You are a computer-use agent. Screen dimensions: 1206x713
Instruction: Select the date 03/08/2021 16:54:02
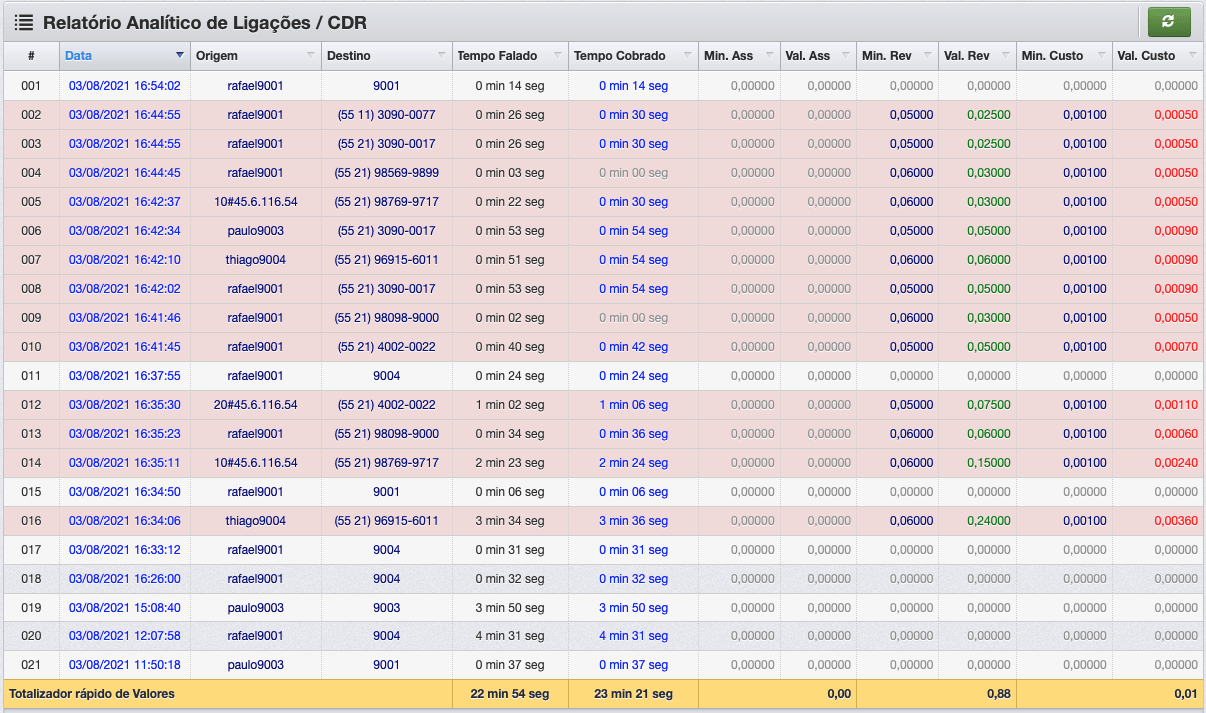[125, 86]
